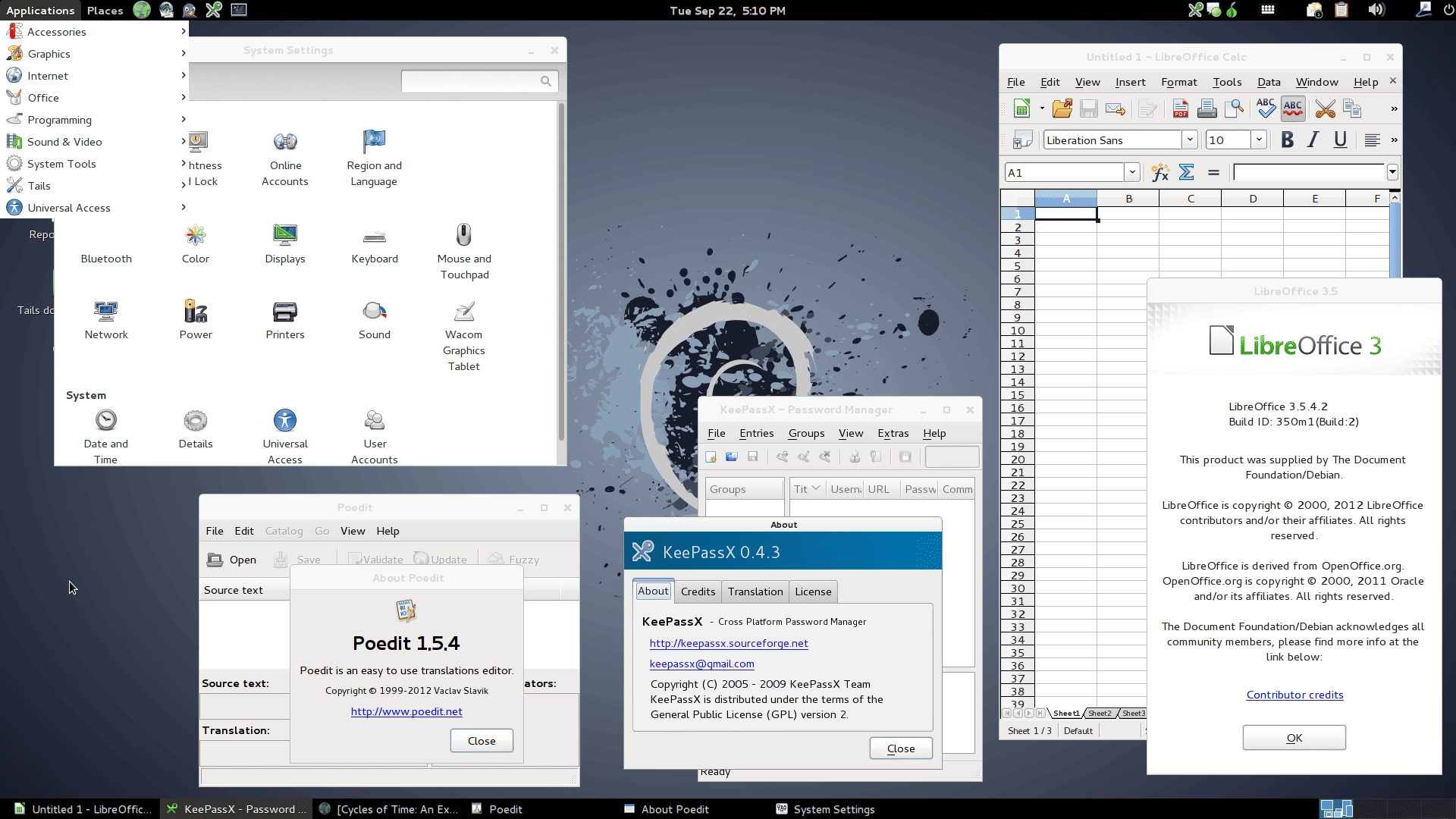The image size is (1456, 819).
Task: Open the keepassx.sourceforge.net link
Action: pos(729,643)
